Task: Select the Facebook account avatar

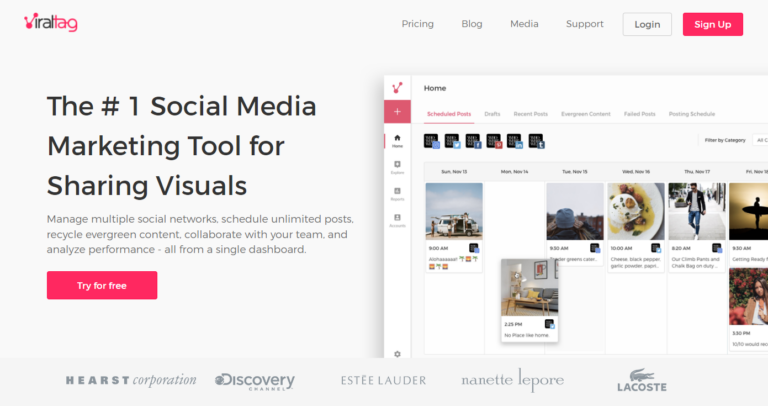Action: pyautogui.click(x=473, y=141)
